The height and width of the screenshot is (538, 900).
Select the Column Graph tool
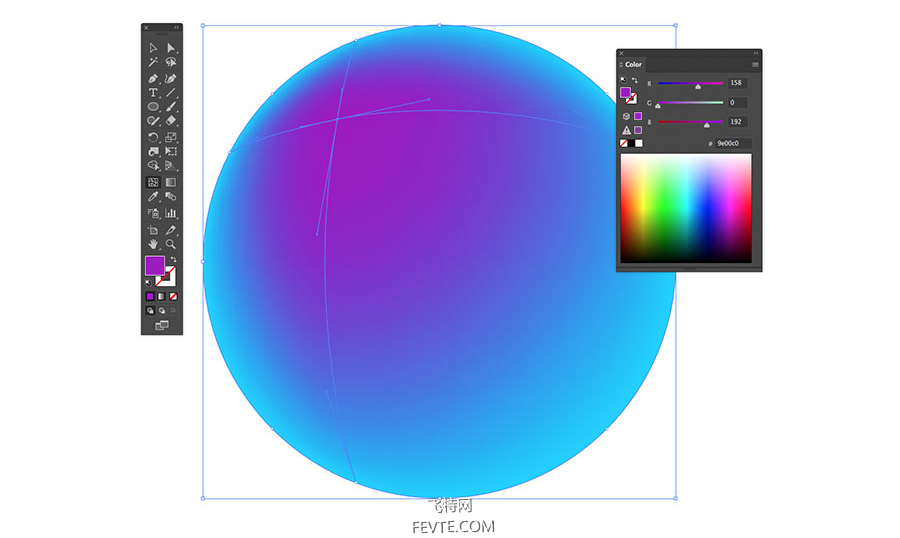[170, 213]
